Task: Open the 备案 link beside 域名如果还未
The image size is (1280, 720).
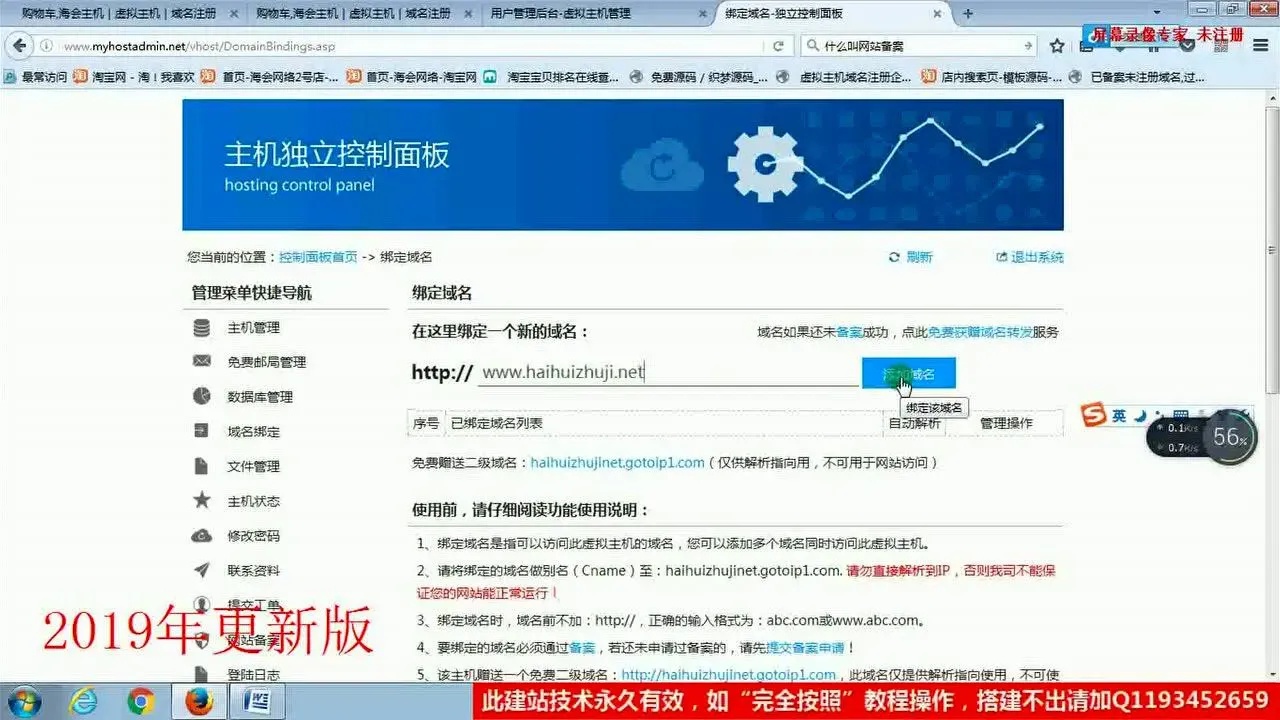Action: pos(849,332)
